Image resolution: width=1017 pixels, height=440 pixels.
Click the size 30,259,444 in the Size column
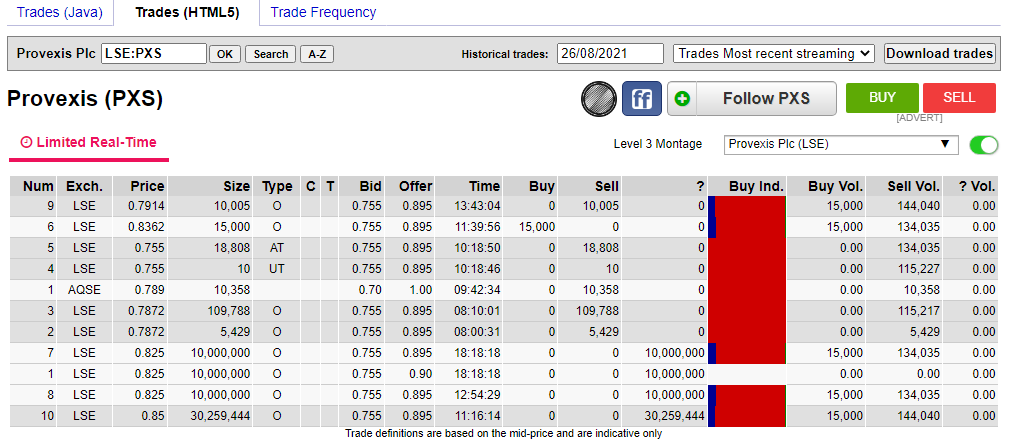coord(221,415)
